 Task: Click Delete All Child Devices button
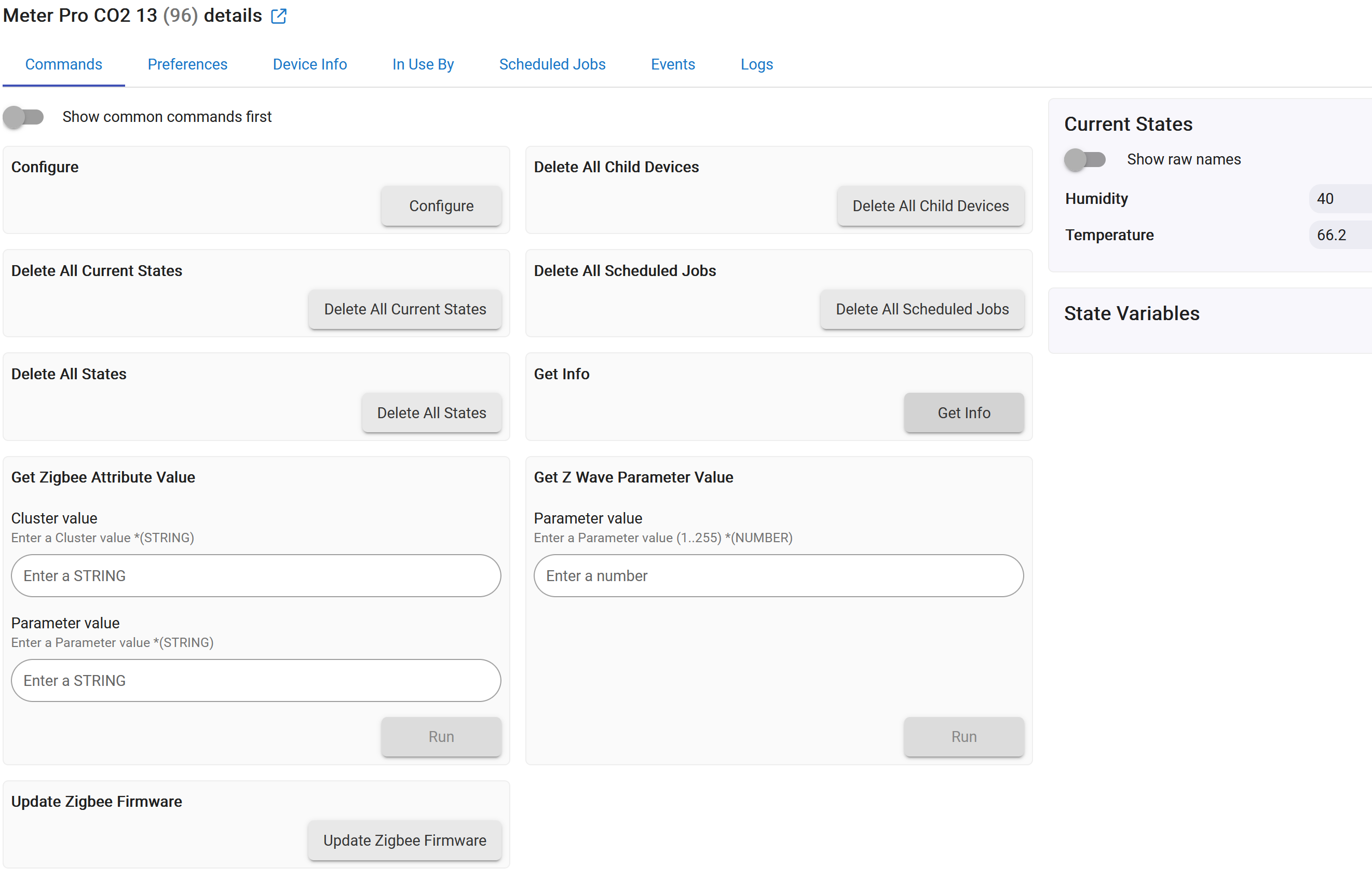coord(930,206)
